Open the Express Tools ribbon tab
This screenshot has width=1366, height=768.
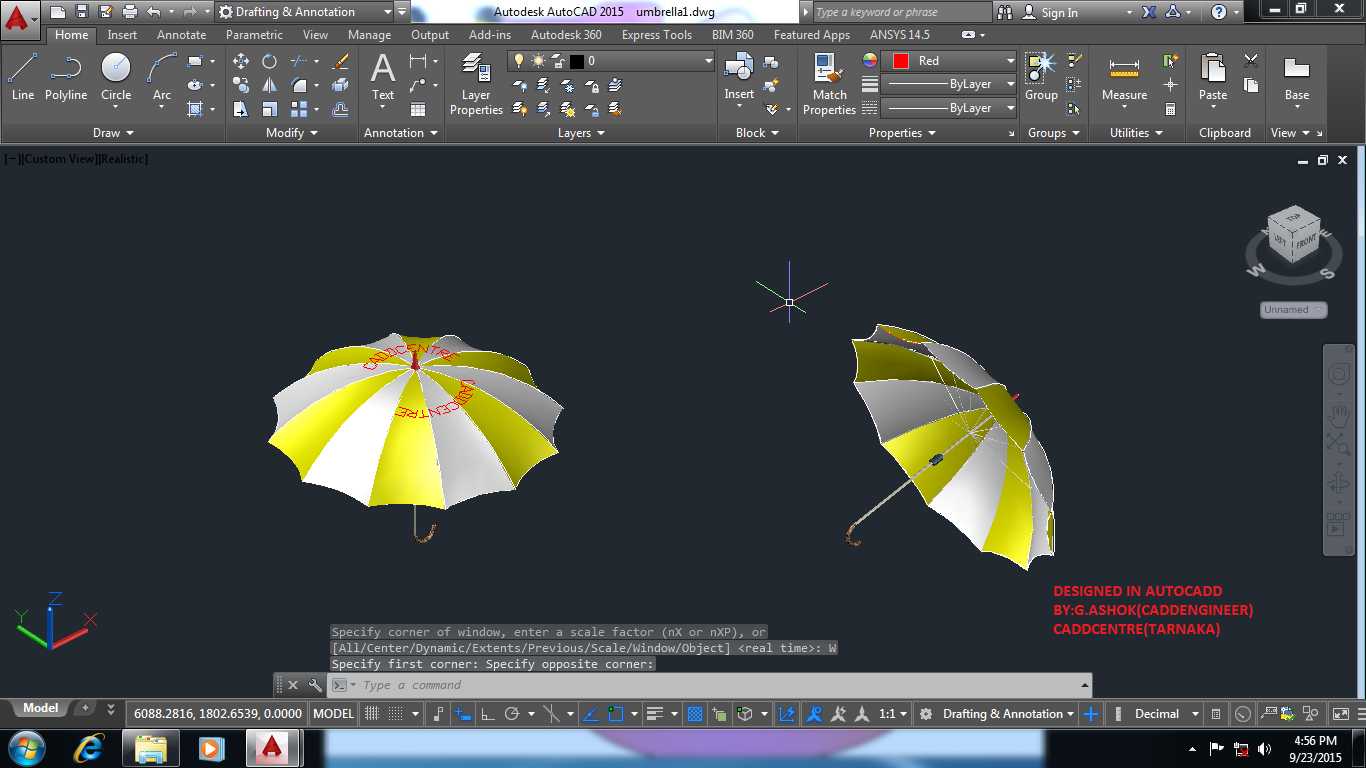pos(656,35)
